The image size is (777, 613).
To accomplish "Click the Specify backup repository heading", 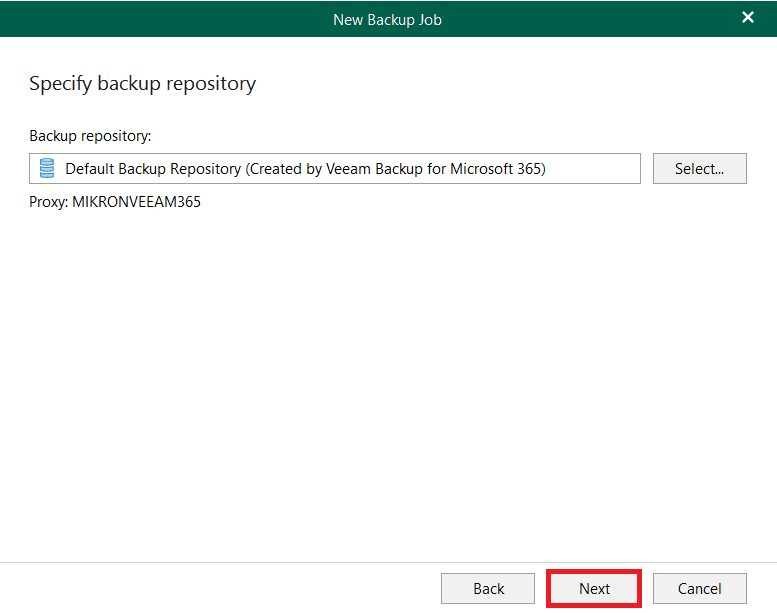I will (x=143, y=84).
